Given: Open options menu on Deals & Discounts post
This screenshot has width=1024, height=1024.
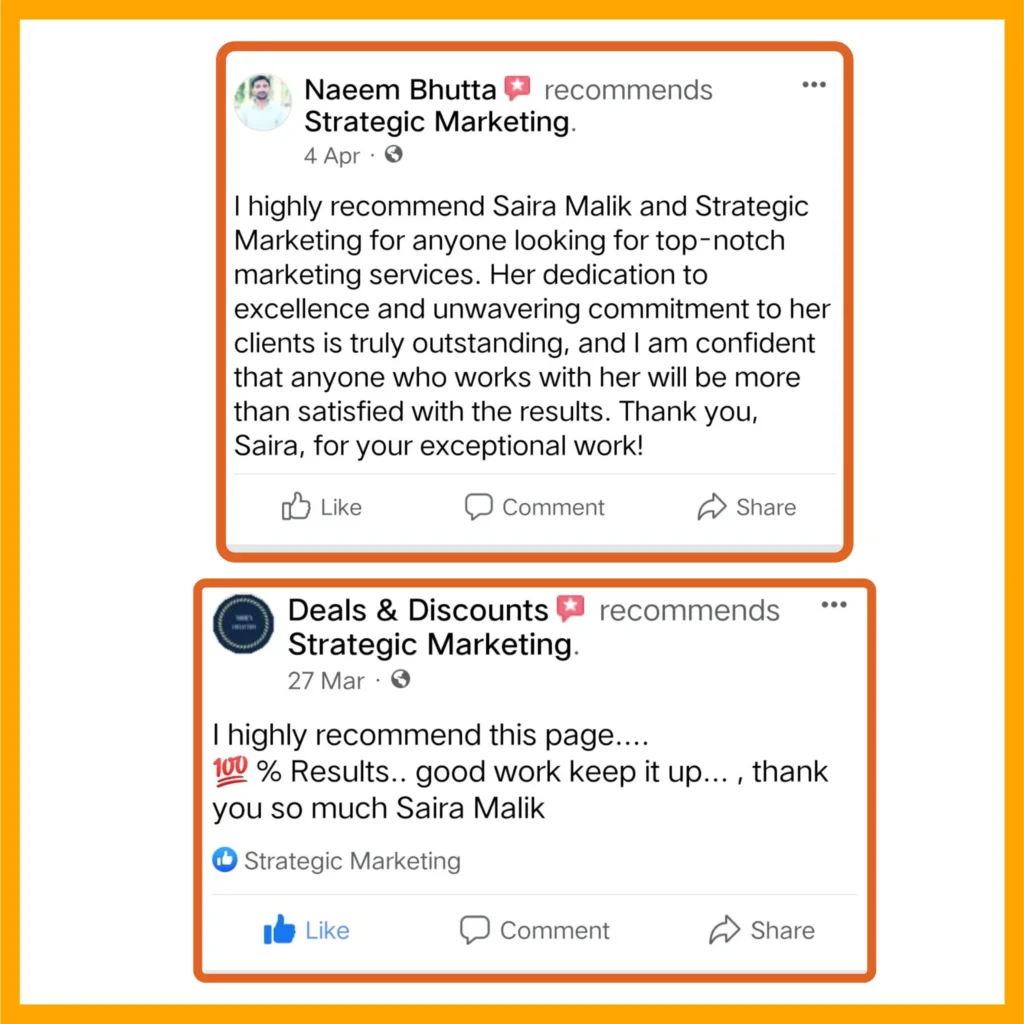Looking at the screenshot, I should point(833,605).
